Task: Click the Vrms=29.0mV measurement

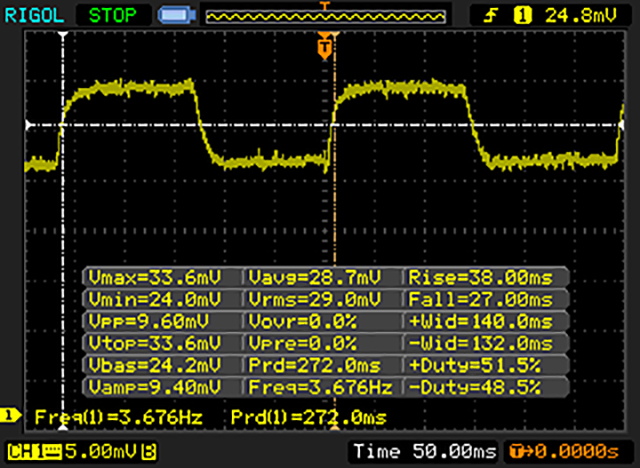Action: 315,299
